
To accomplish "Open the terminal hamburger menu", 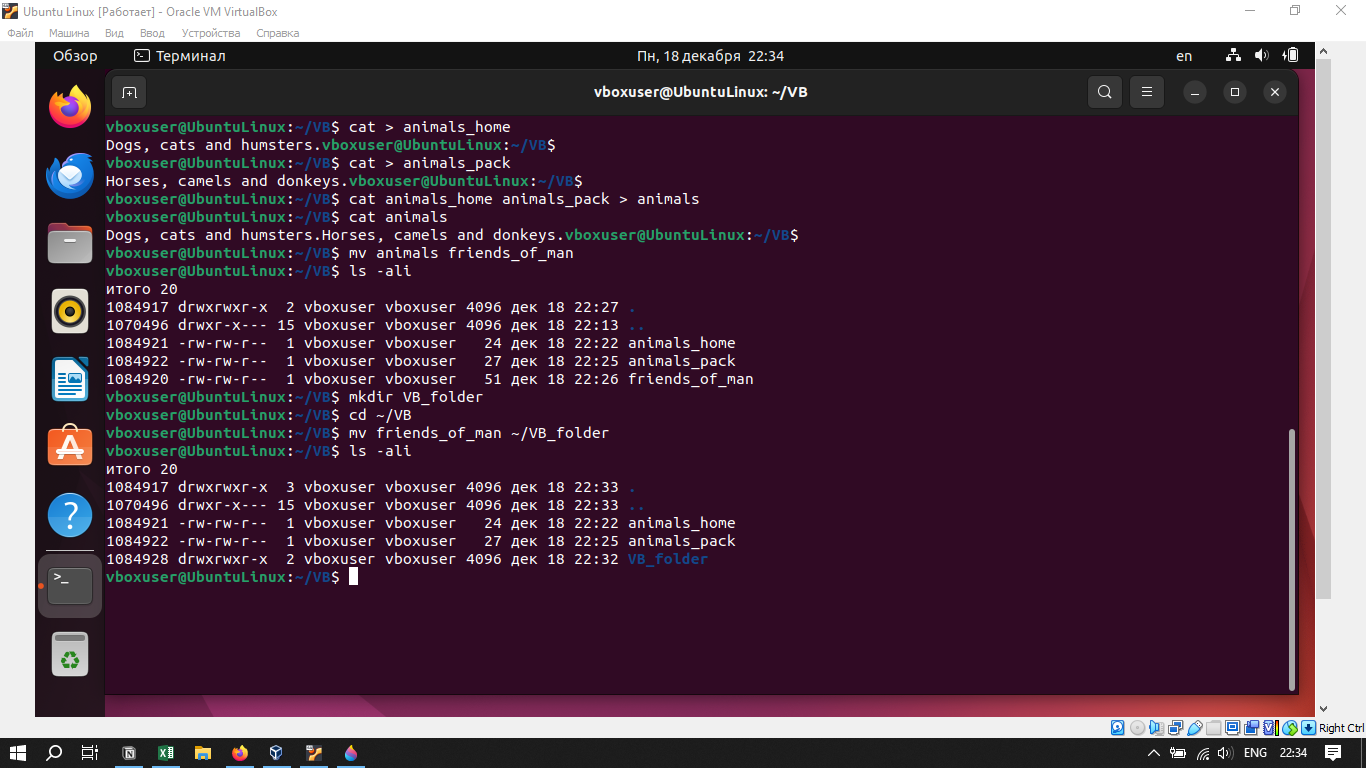I will (1147, 92).
